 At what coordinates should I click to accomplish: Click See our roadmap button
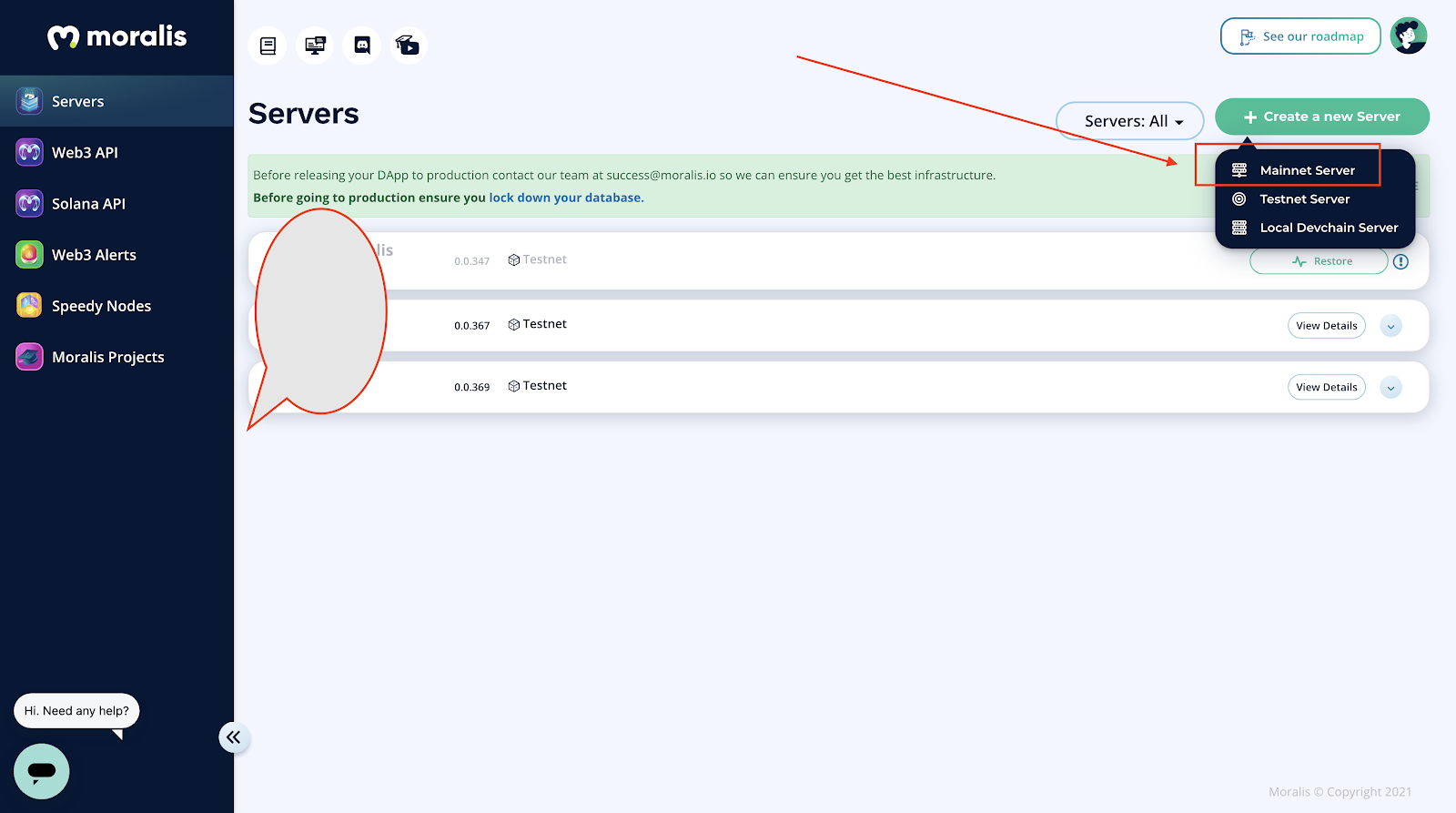click(x=1300, y=36)
